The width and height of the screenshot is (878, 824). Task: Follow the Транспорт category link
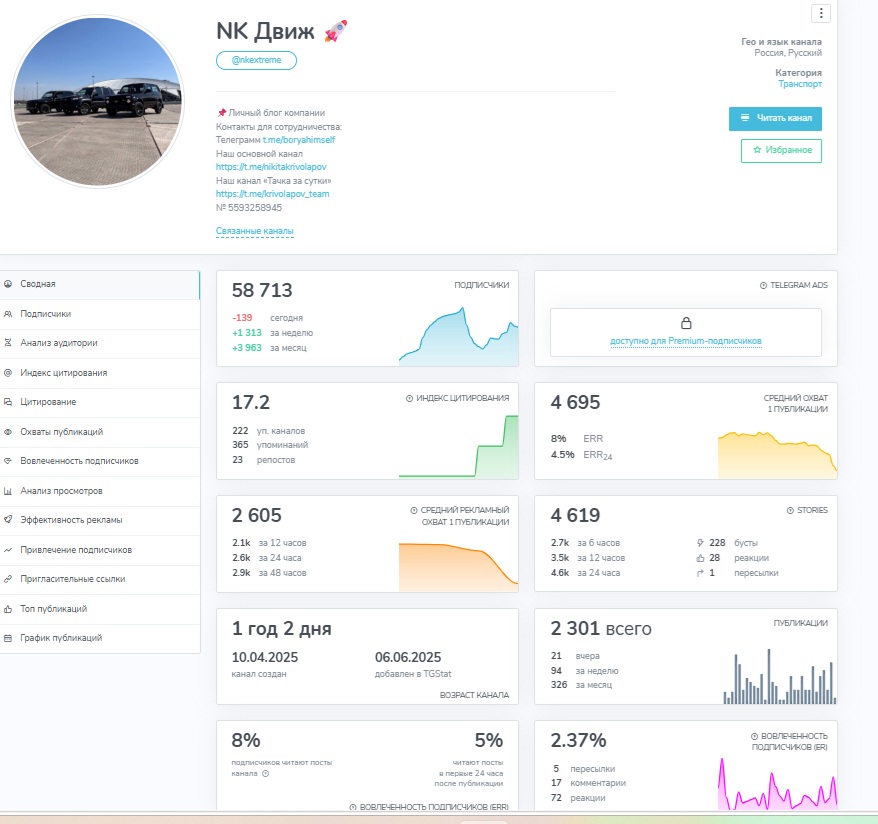pos(800,85)
